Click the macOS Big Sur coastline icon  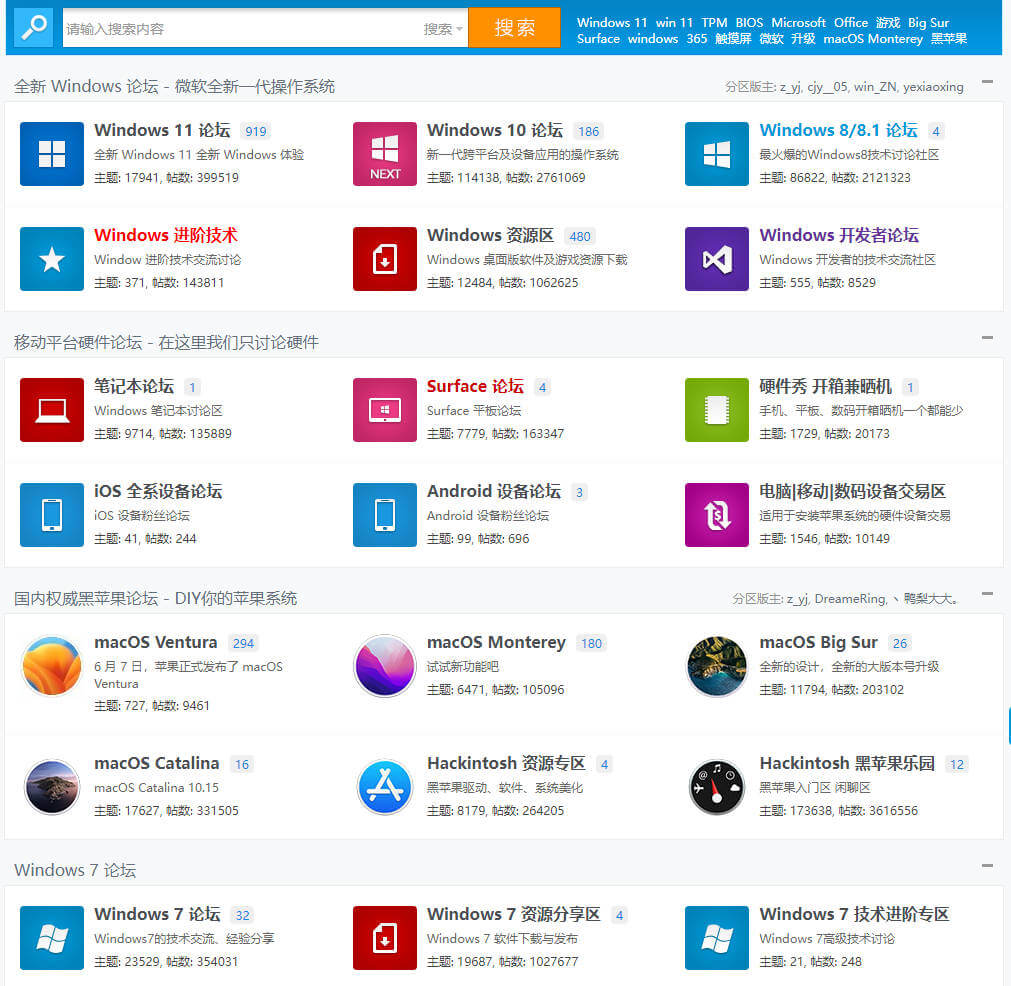pyautogui.click(x=716, y=666)
